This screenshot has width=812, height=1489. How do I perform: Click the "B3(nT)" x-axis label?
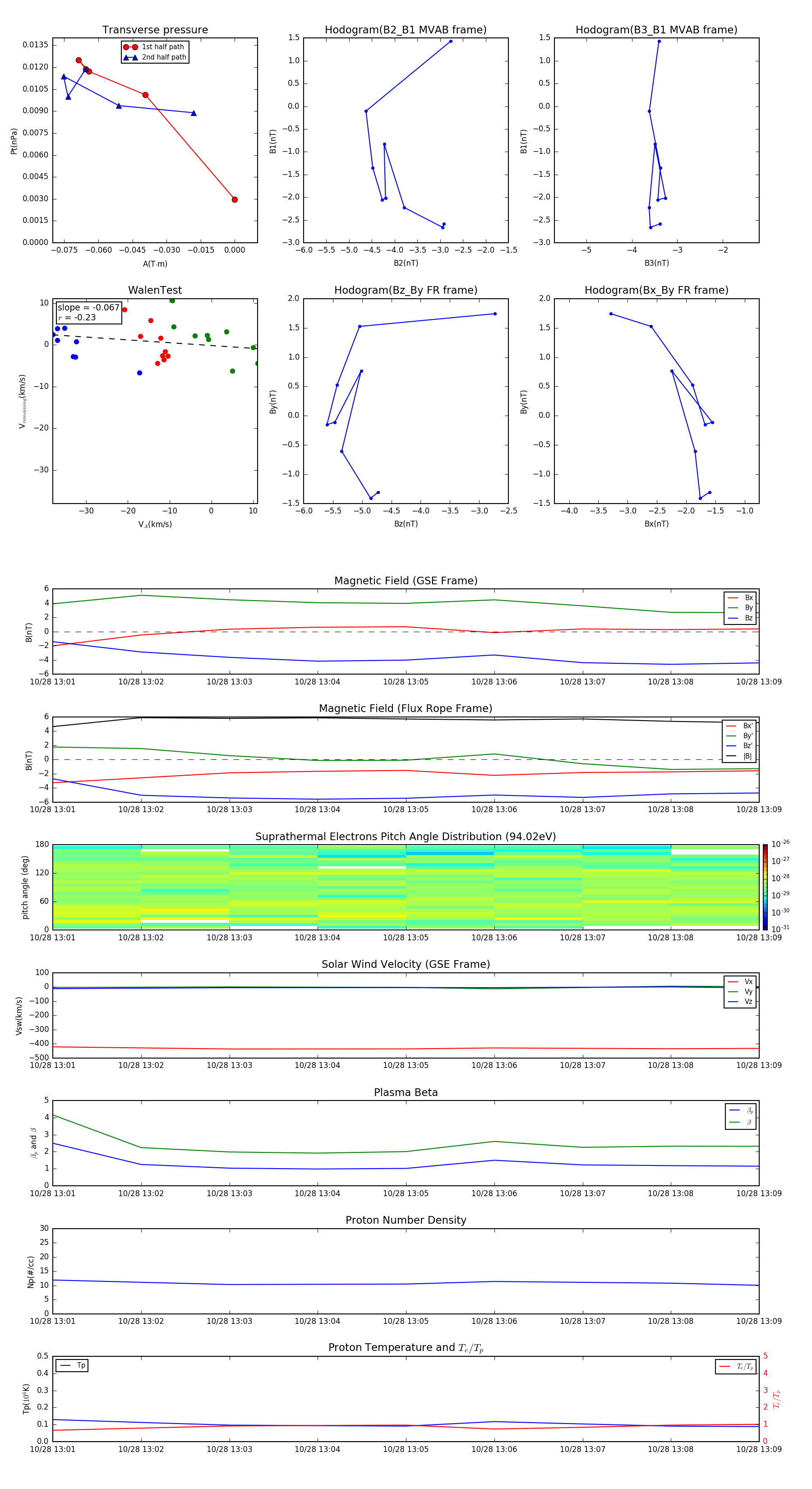656,263
